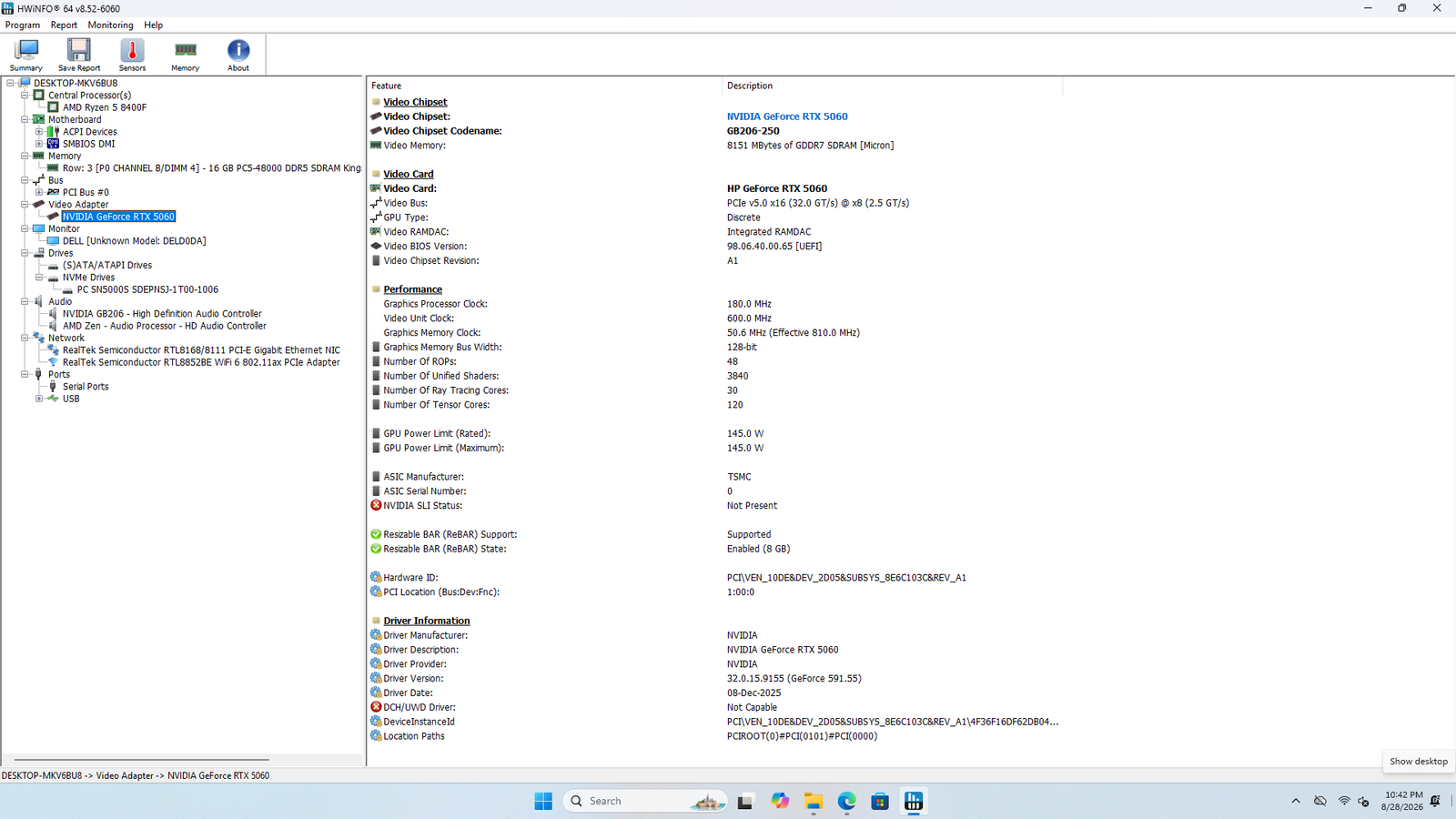
Task: Click the chip icon beside AMD Ryzen 5 8400F
Action: 54,107
